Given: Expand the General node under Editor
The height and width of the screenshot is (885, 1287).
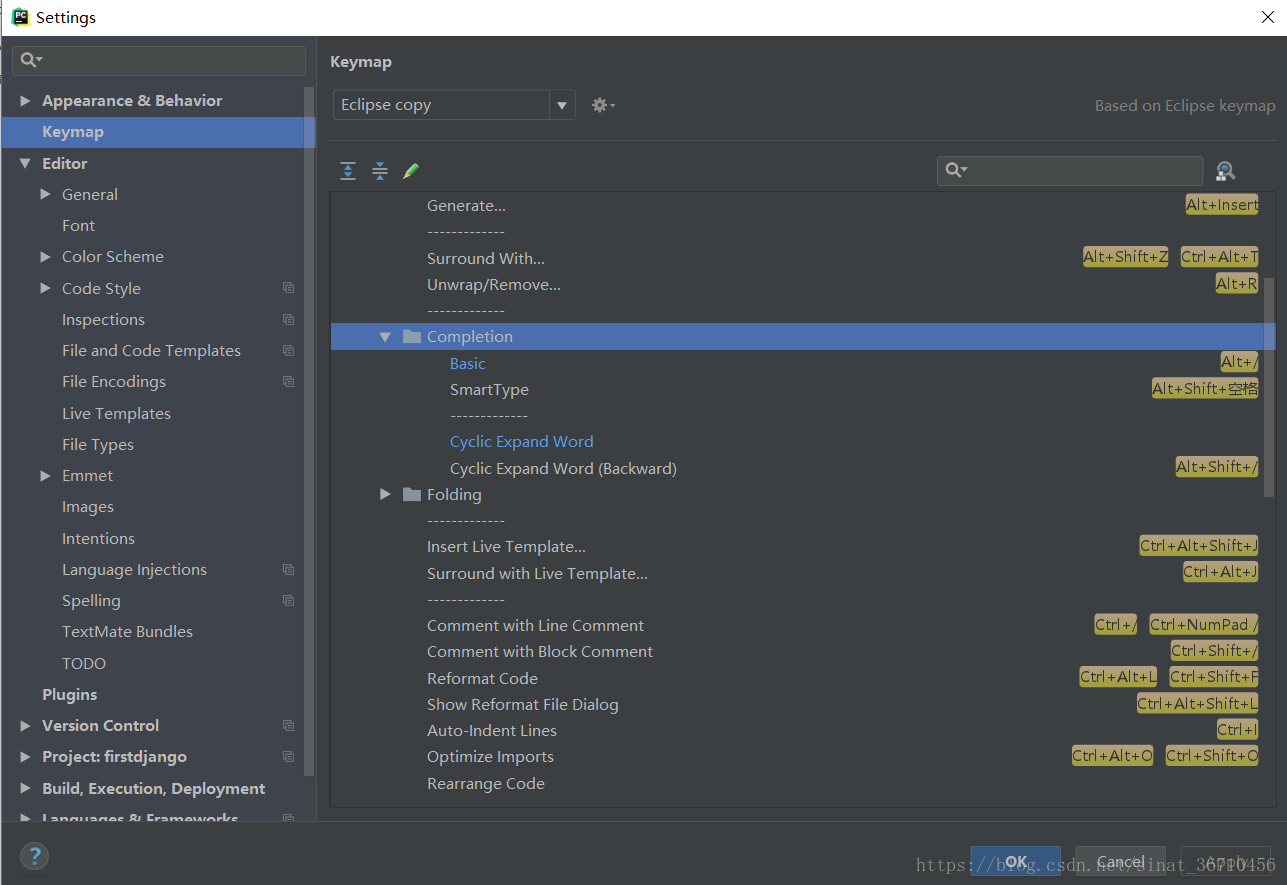Looking at the screenshot, I should (45, 194).
